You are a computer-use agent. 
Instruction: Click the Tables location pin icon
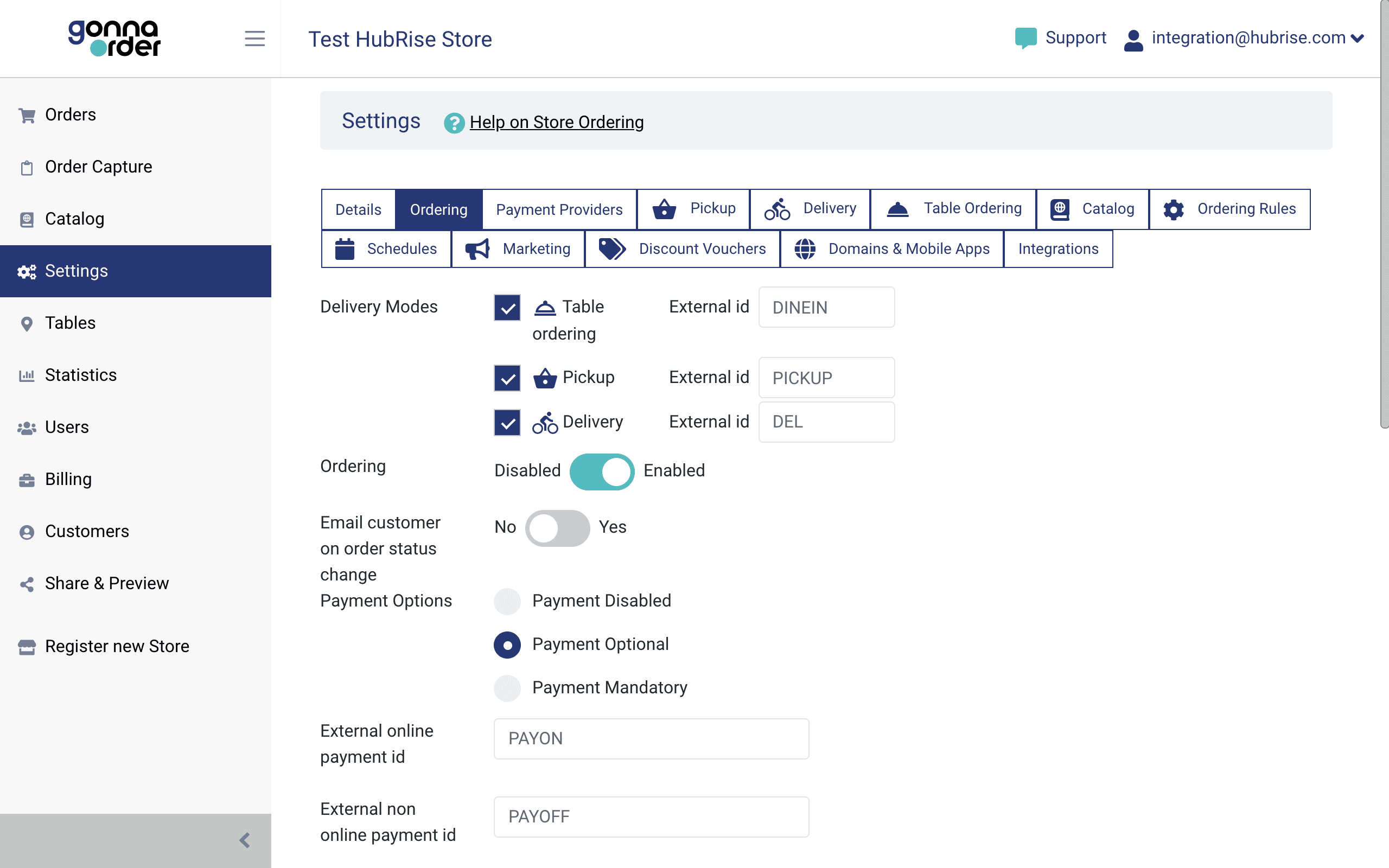point(27,323)
